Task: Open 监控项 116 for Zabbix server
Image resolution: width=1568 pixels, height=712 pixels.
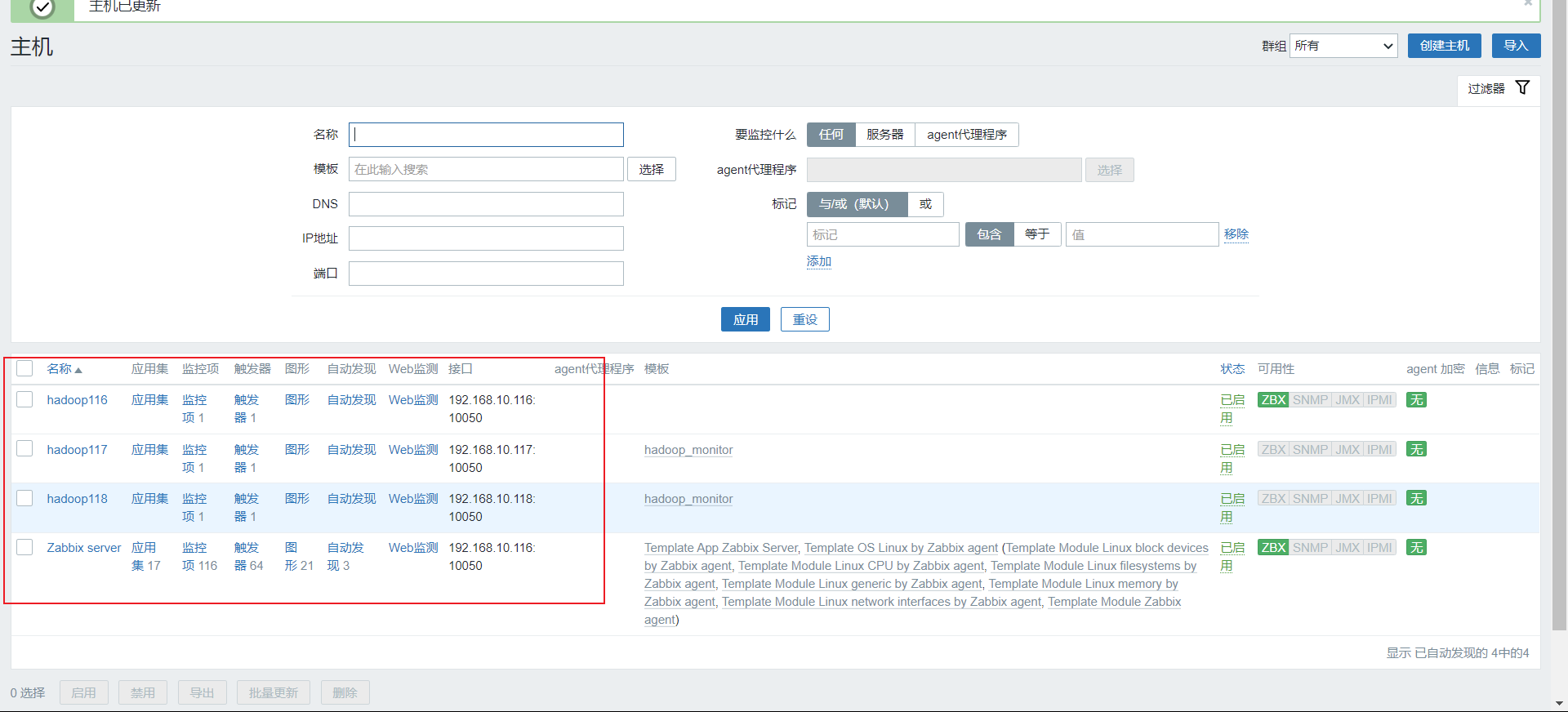Action: (x=199, y=557)
